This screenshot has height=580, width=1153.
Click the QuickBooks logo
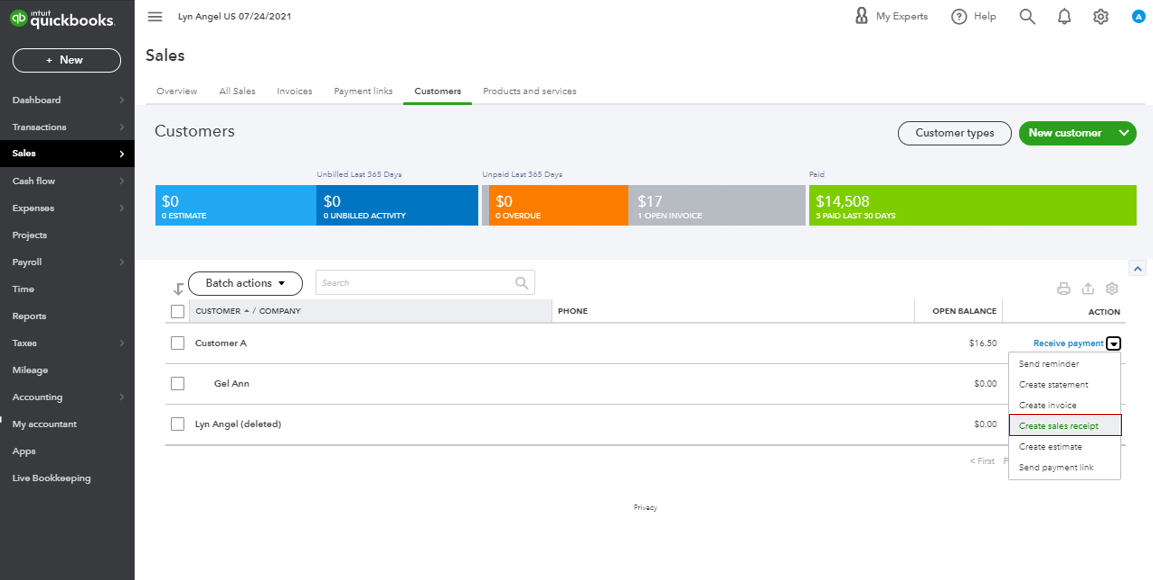63,18
